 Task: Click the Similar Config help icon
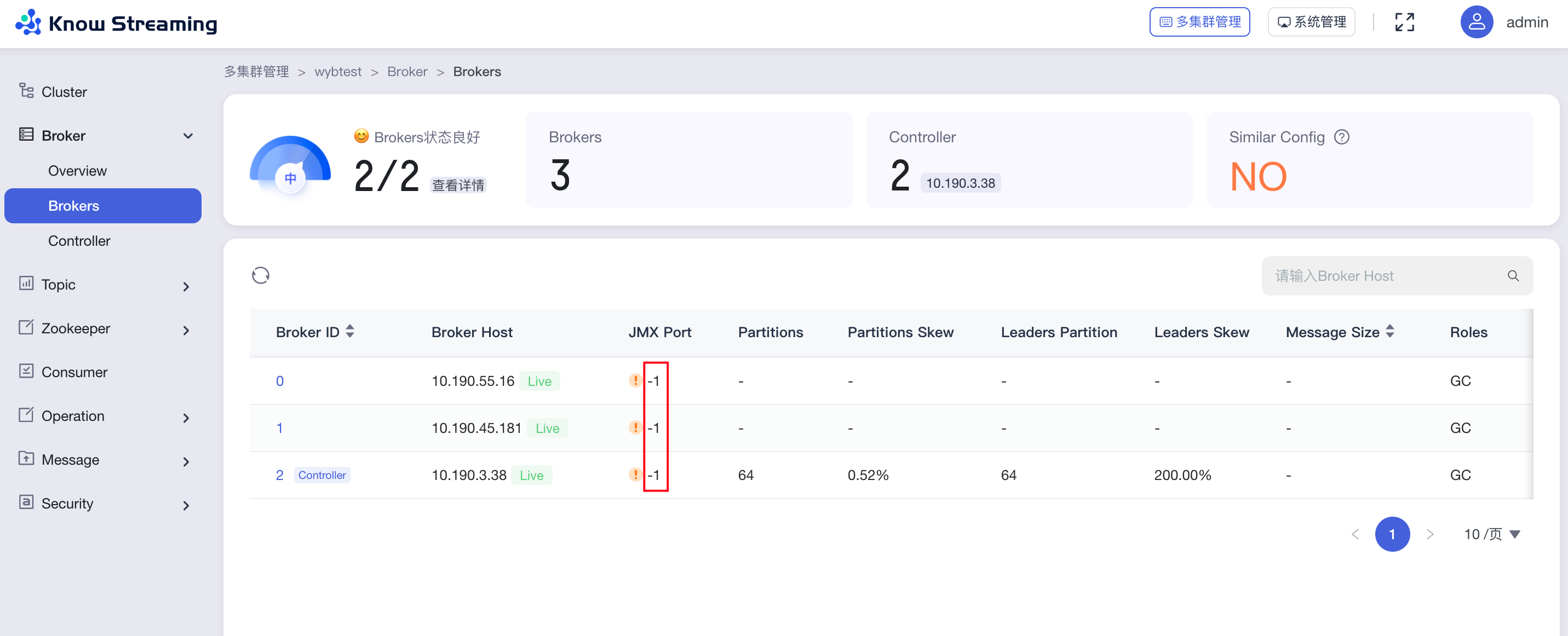pos(1342,137)
